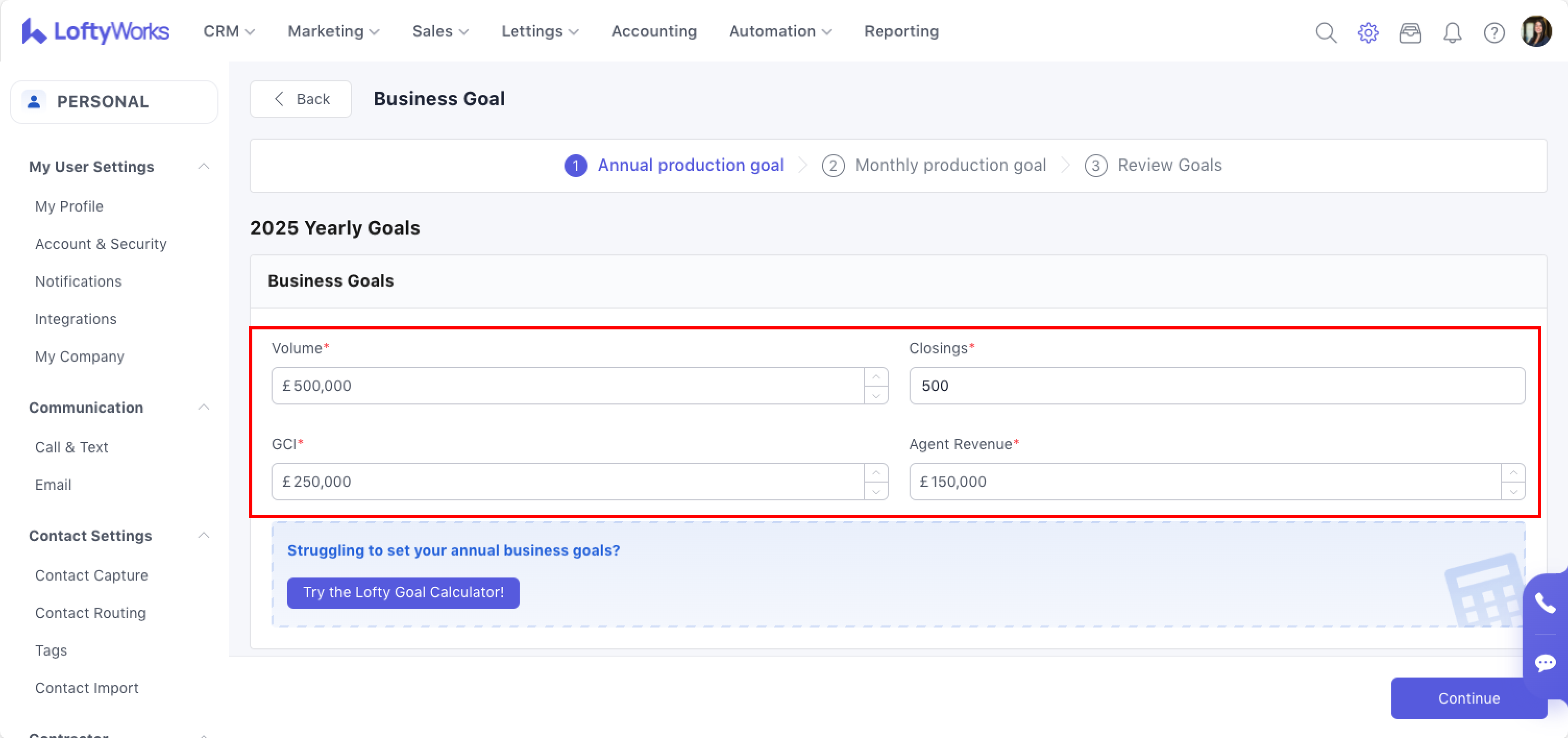Collapse the Communication sidebar section
The image size is (1568, 738).
[204, 407]
